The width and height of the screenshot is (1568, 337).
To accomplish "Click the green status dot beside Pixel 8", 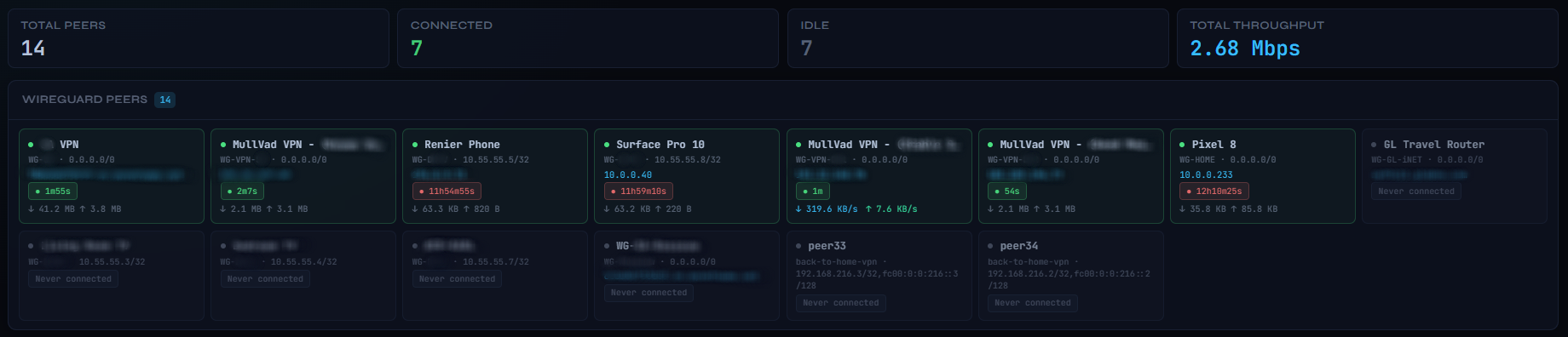I will pos(1182,145).
